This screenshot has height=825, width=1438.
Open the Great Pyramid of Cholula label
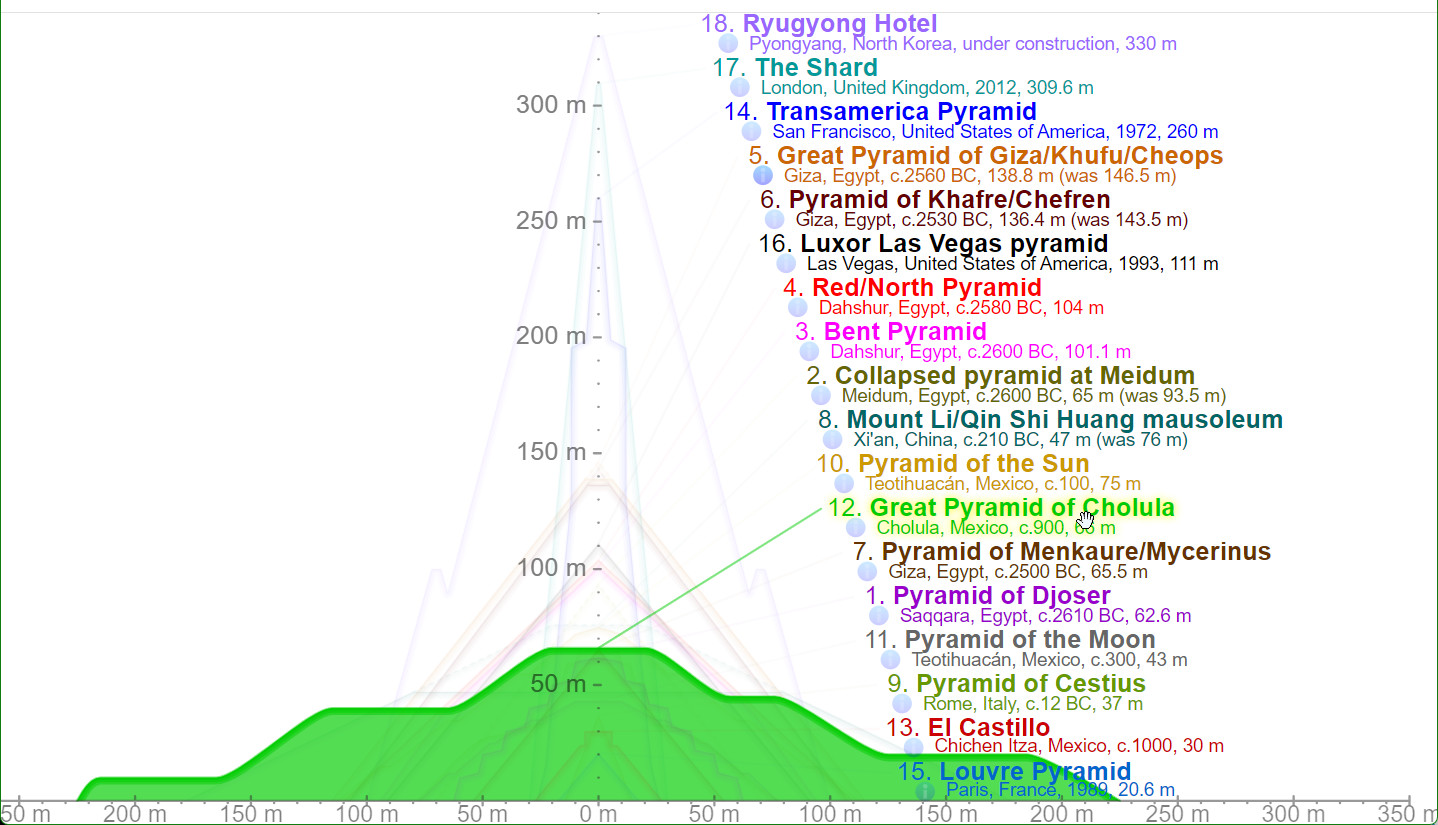(x=1021, y=508)
